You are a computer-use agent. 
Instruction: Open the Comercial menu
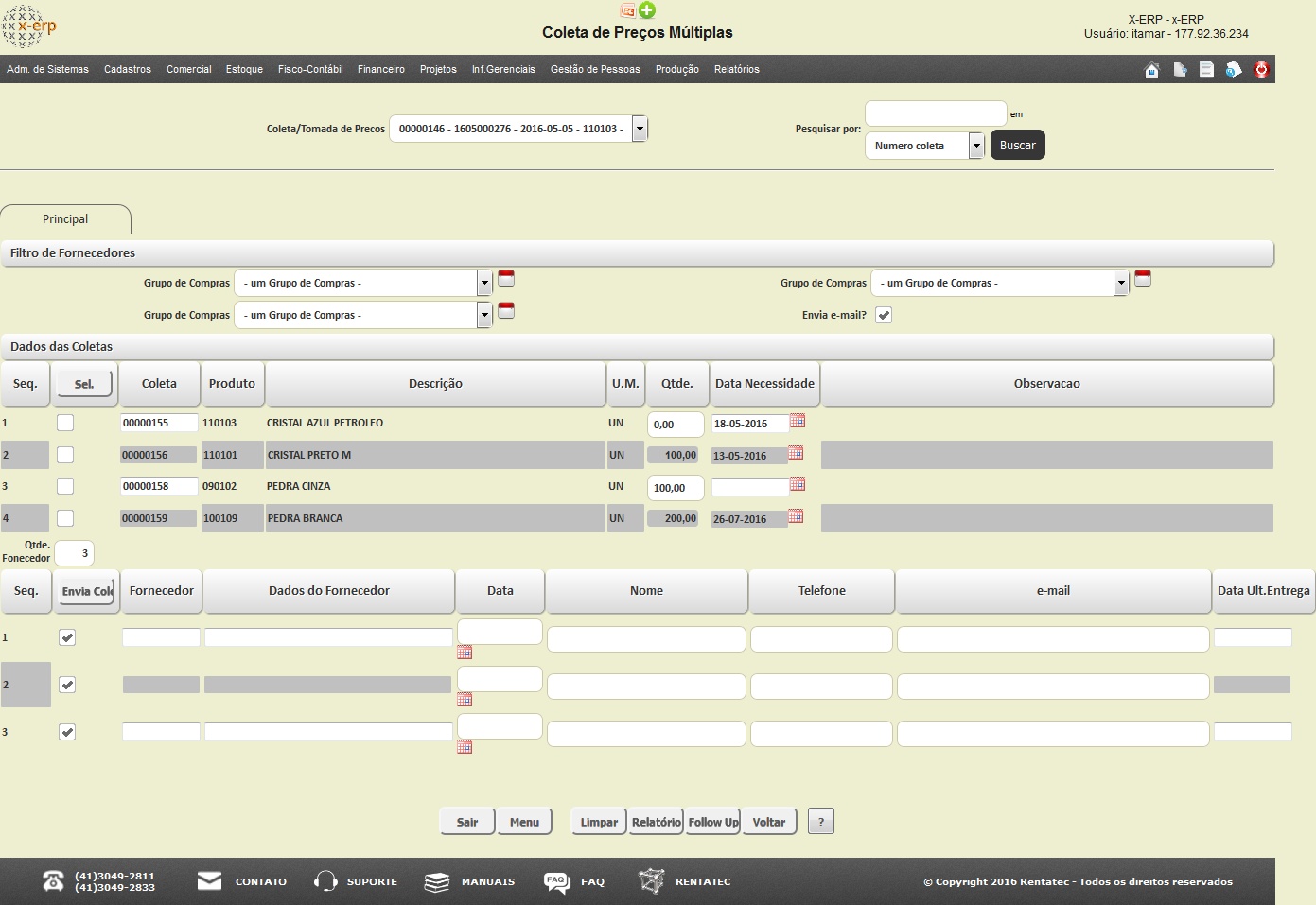pos(189,69)
